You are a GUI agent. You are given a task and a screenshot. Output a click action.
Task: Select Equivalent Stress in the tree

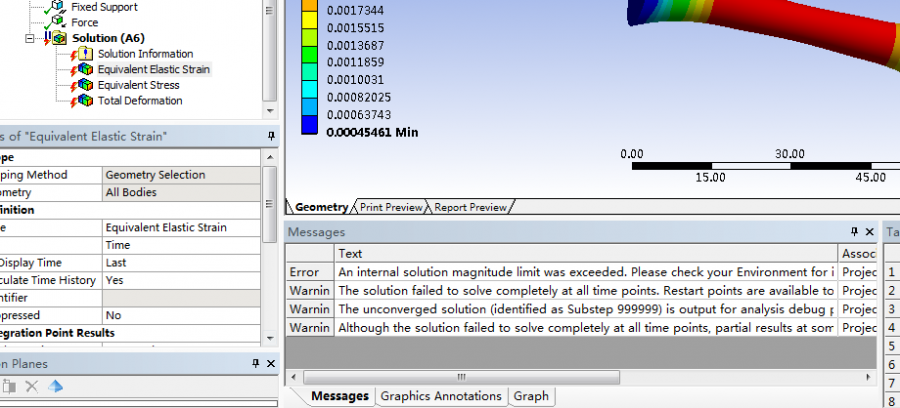(x=138, y=85)
